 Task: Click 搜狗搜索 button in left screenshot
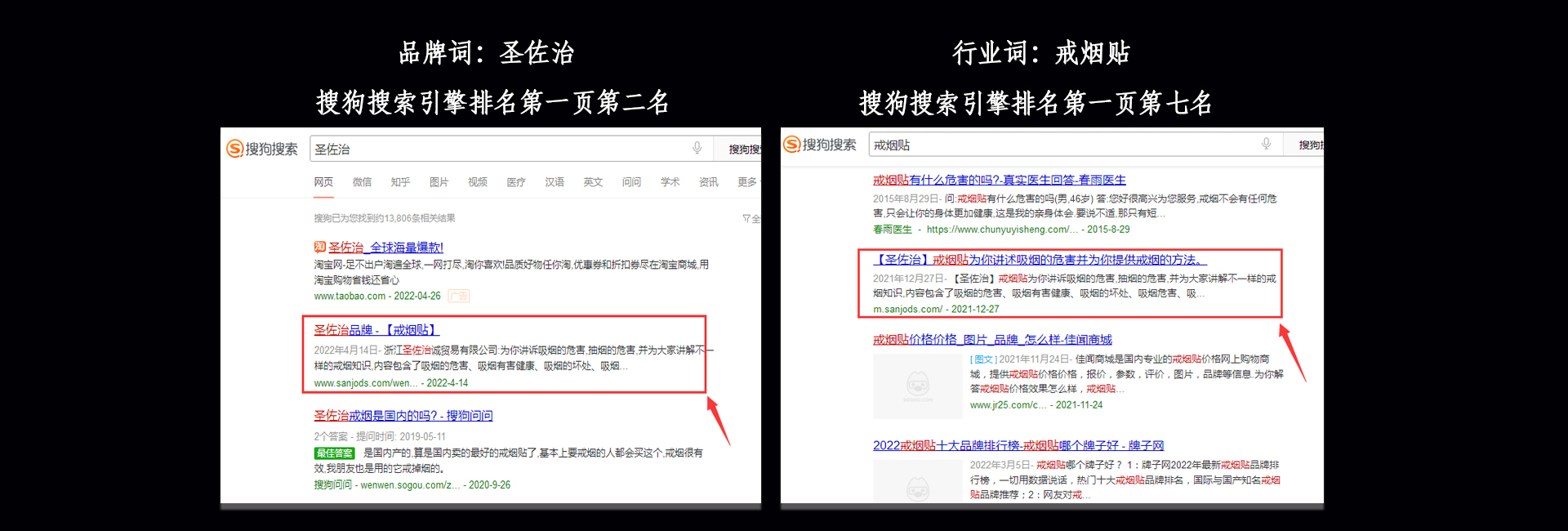pyautogui.click(x=737, y=149)
